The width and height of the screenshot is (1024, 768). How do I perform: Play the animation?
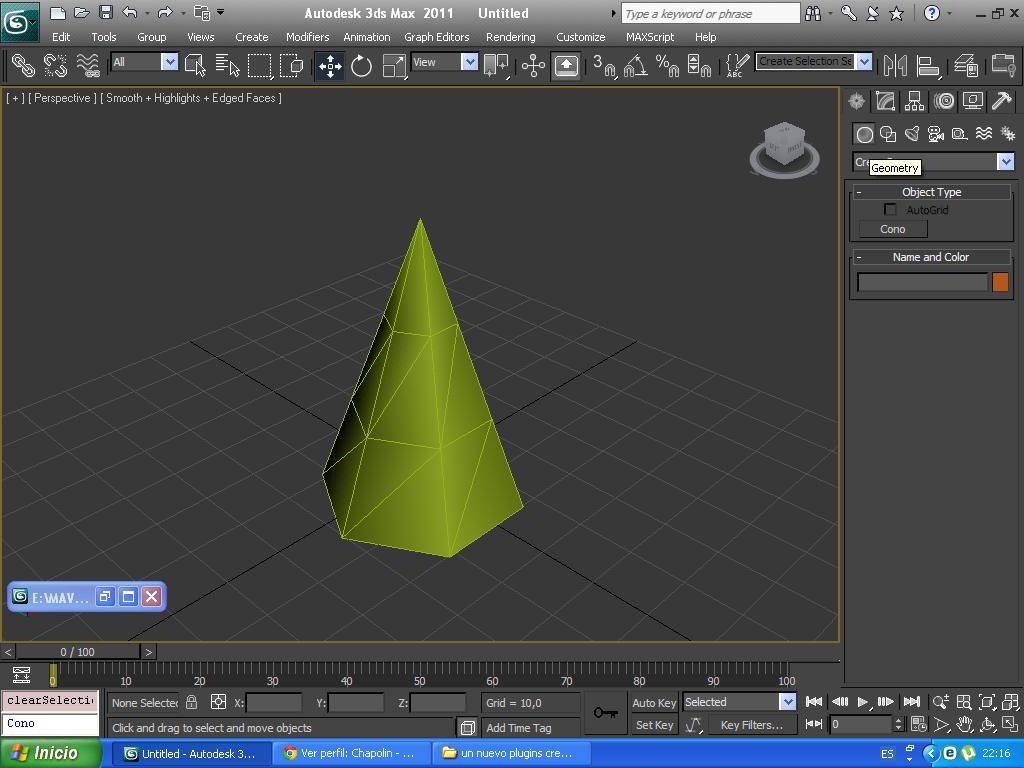click(x=863, y=702)
